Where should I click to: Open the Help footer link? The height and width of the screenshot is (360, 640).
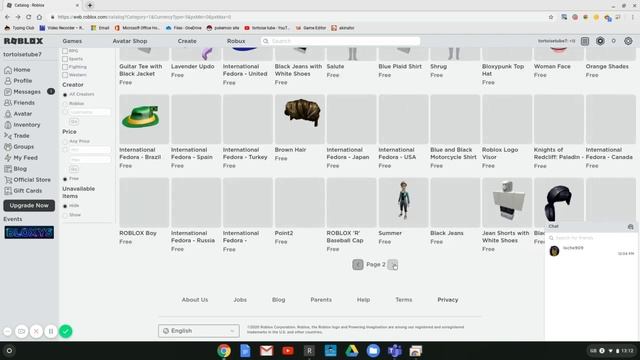pos(363,300)
